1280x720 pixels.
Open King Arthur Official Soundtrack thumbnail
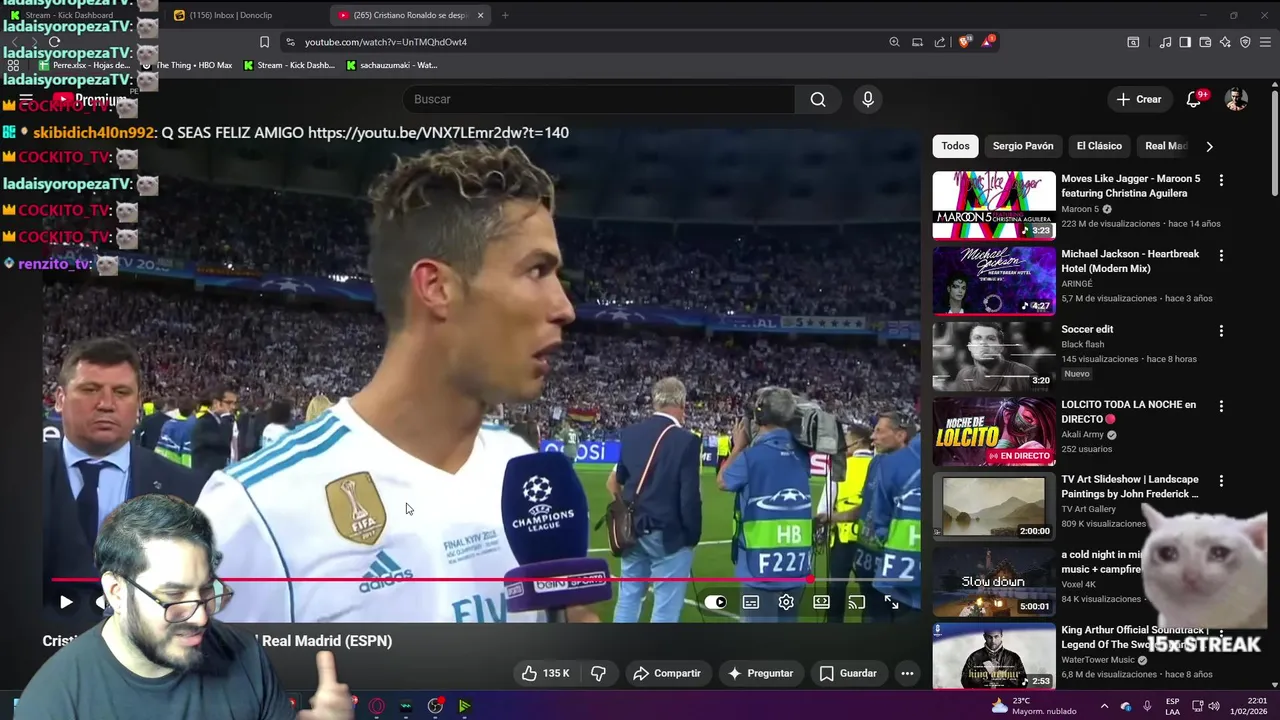pyautogui.click(x=994, y=656)
